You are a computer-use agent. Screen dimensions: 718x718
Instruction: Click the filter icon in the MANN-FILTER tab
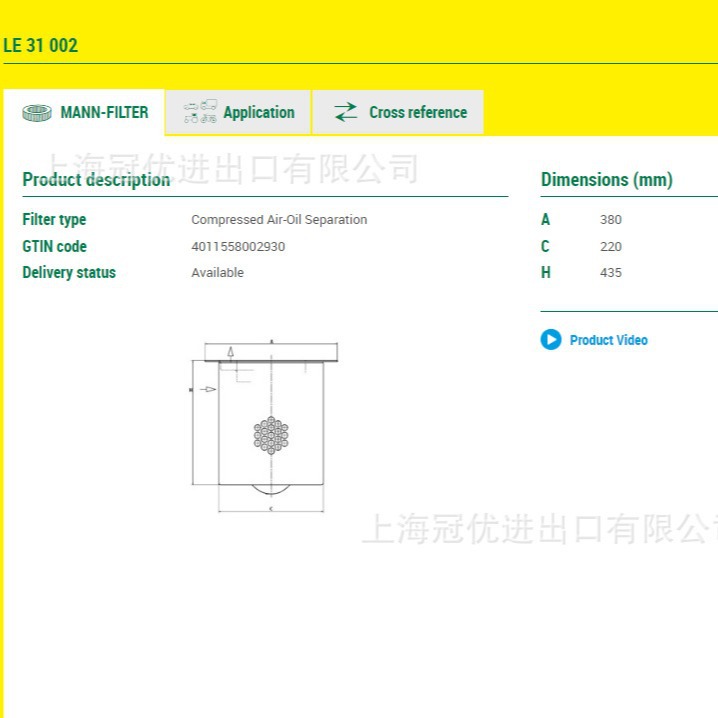[37, 113]
